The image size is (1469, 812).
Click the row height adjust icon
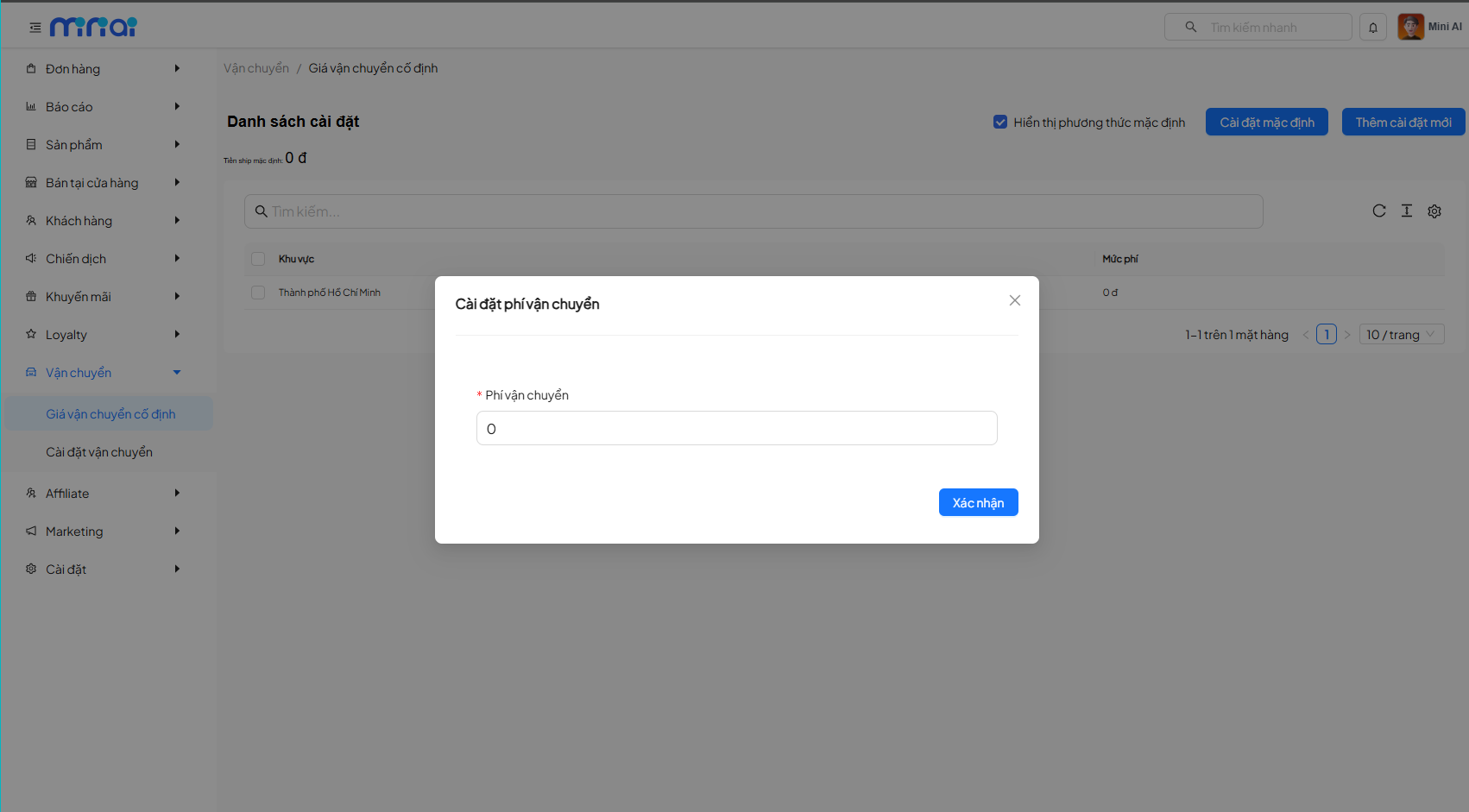pos(1407,211)
